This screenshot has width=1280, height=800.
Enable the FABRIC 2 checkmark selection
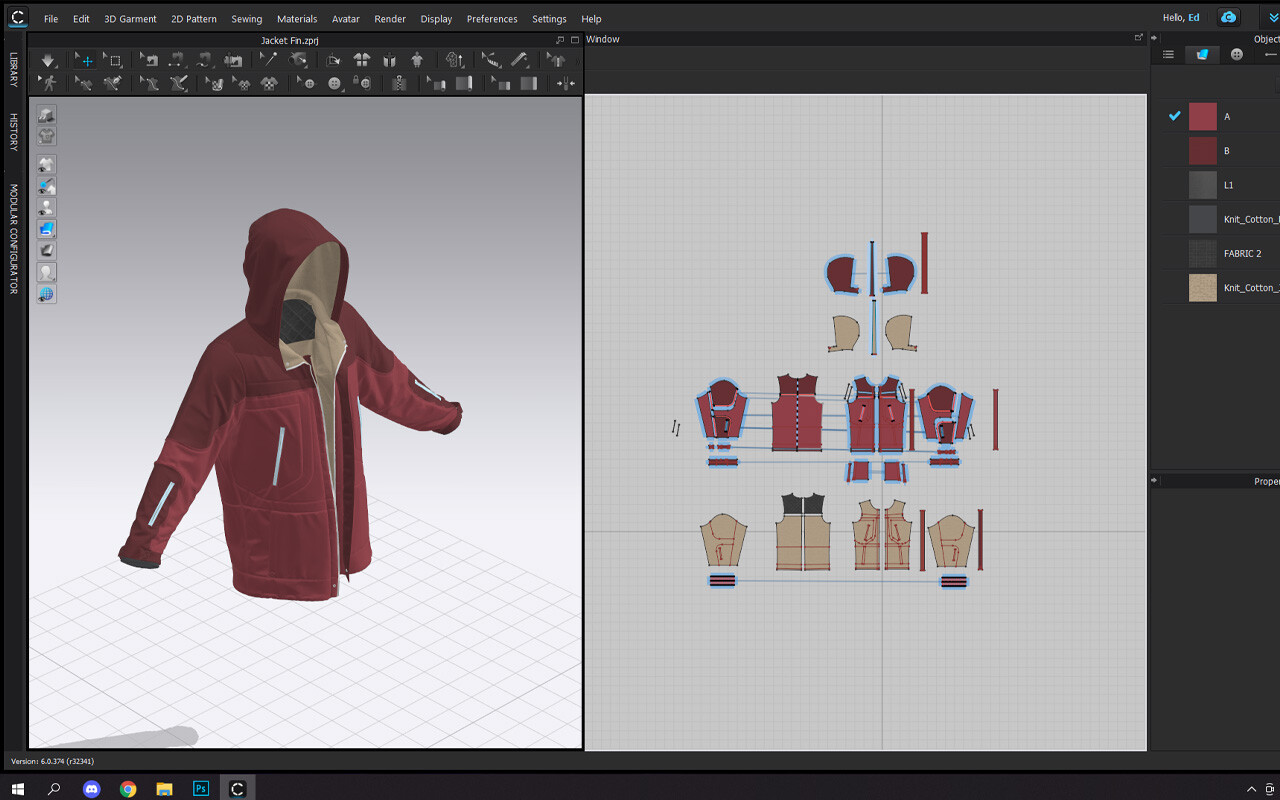click(x=1175, y=253)
